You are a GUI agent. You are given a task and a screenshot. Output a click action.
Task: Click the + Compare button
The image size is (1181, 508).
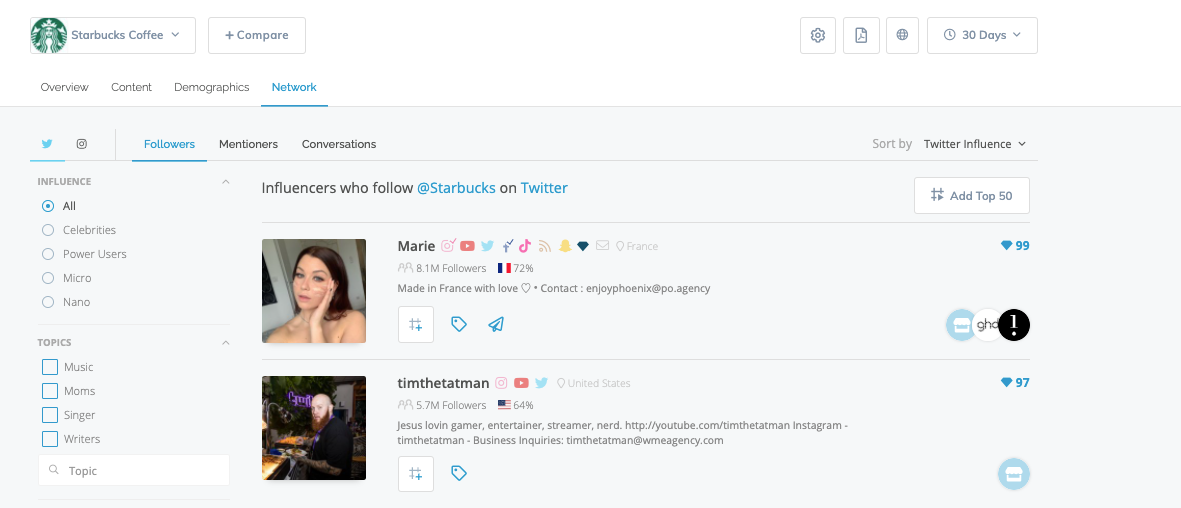pyautogui.click(x=257, y=35)
